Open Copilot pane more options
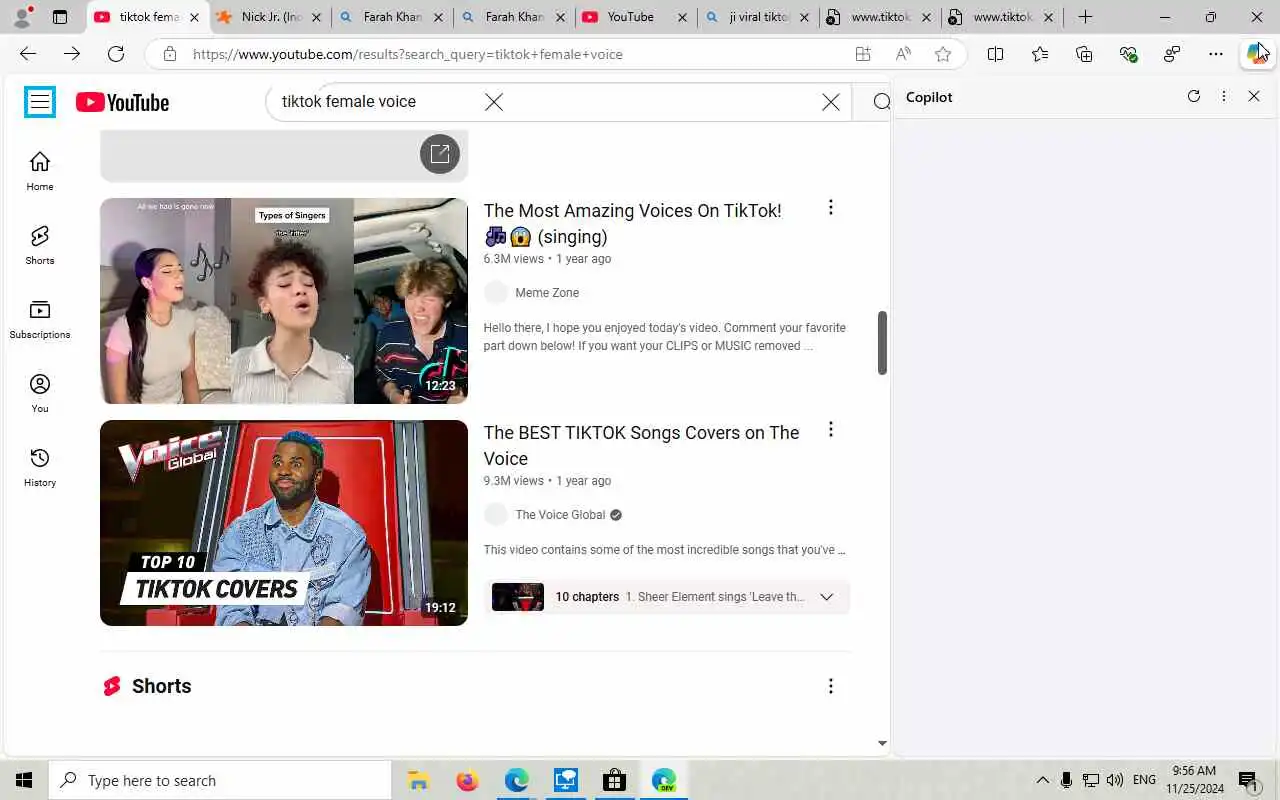This screenshot has width=1280, height=800. [1224, 96]
